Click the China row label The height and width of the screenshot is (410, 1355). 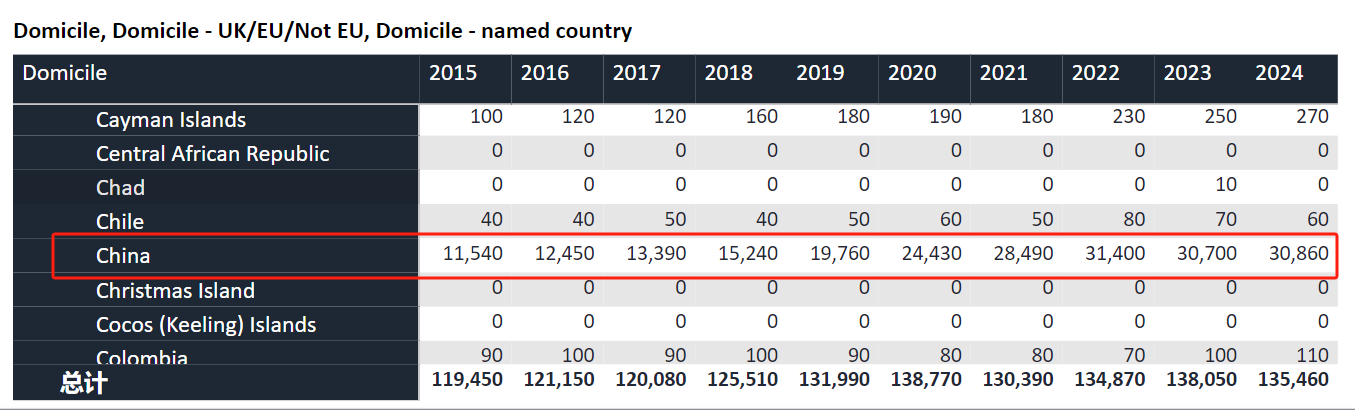pos(123,256)
